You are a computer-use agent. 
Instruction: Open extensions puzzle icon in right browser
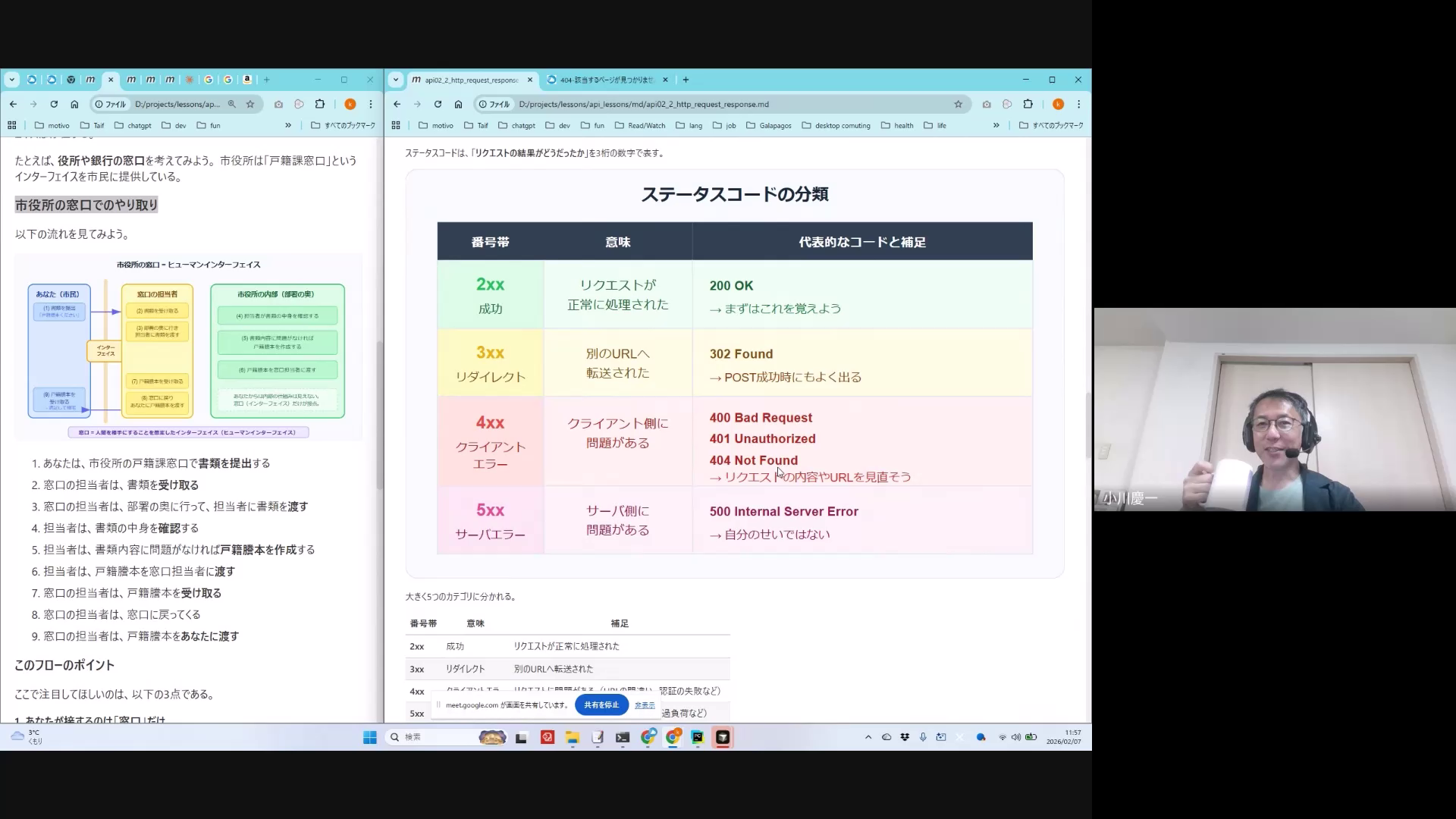point(1028,104)
